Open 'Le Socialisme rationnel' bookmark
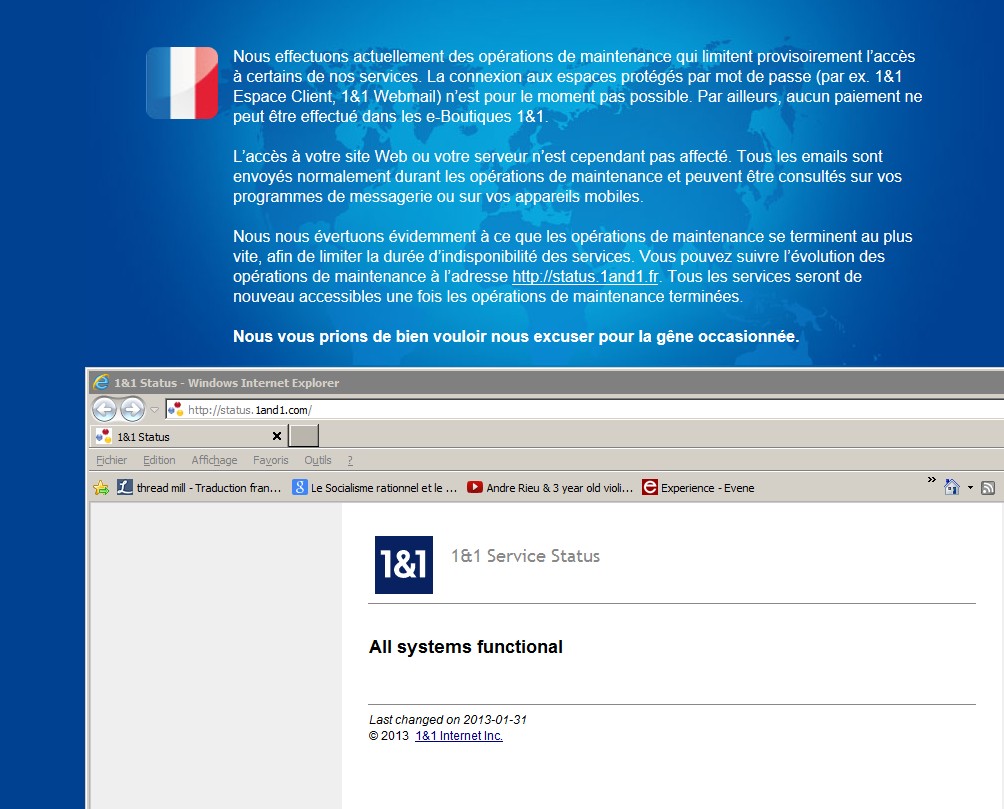The width and height of the screenshot is (1004, 809). pyautogui.click(x=375, y=487)
